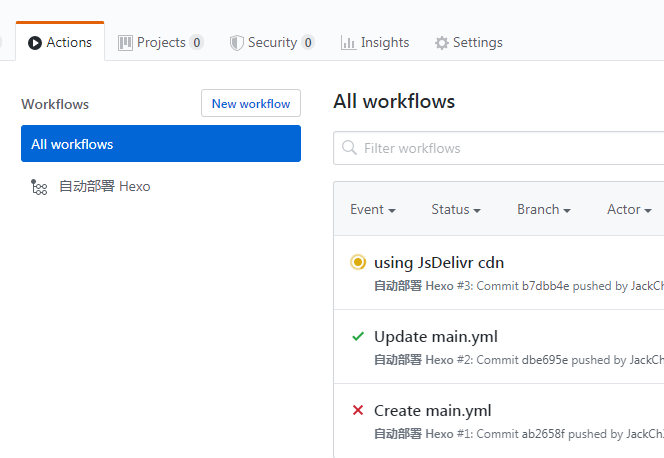Click run details 'Hexo #3: Commit b7dbb4e'
This screenshot has width=664, height=458.
(497, 286)
